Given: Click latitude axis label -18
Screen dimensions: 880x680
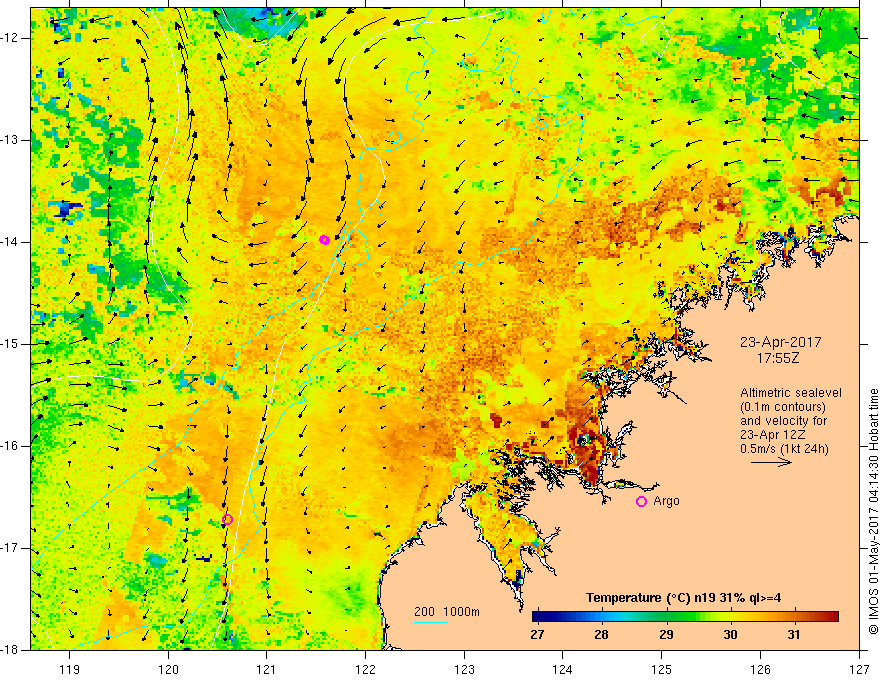Looking at the screenshot, I should tap(11, 650).
